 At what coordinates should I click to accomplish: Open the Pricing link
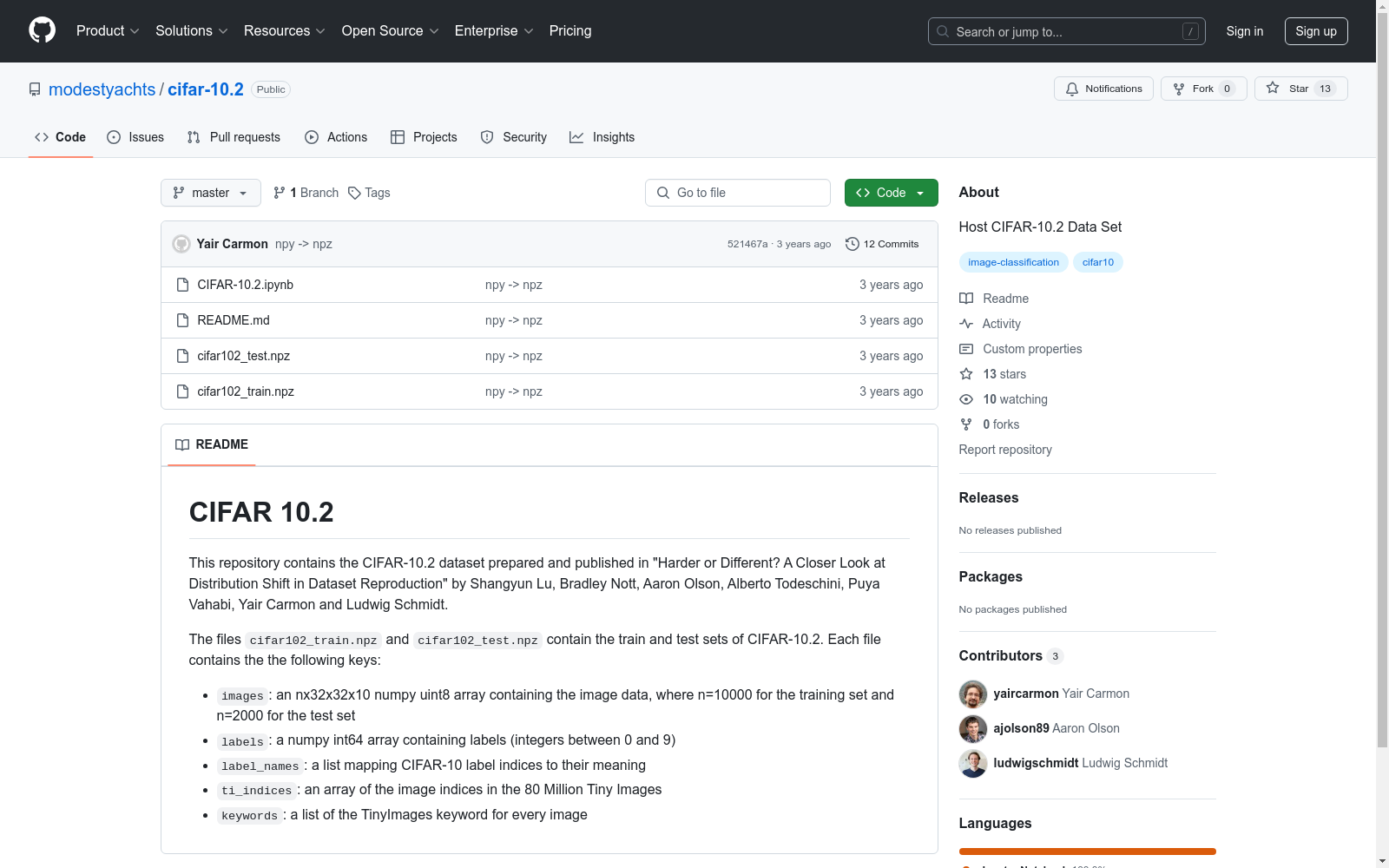point(570,31)
